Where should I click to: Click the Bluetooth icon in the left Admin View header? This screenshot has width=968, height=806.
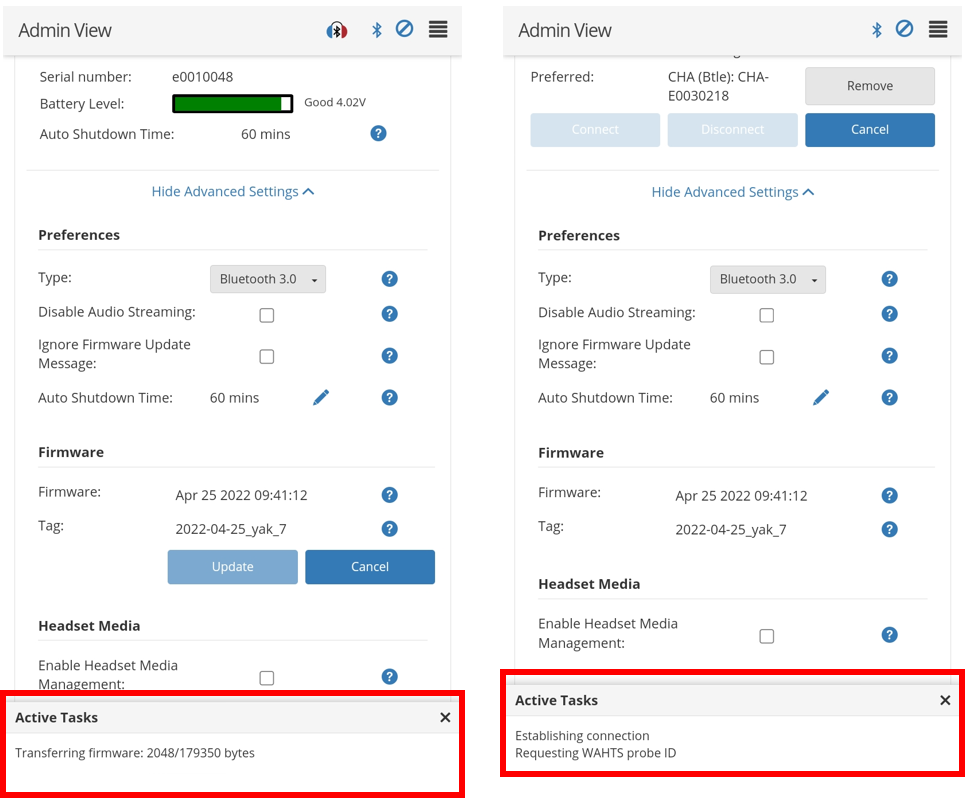377,30
